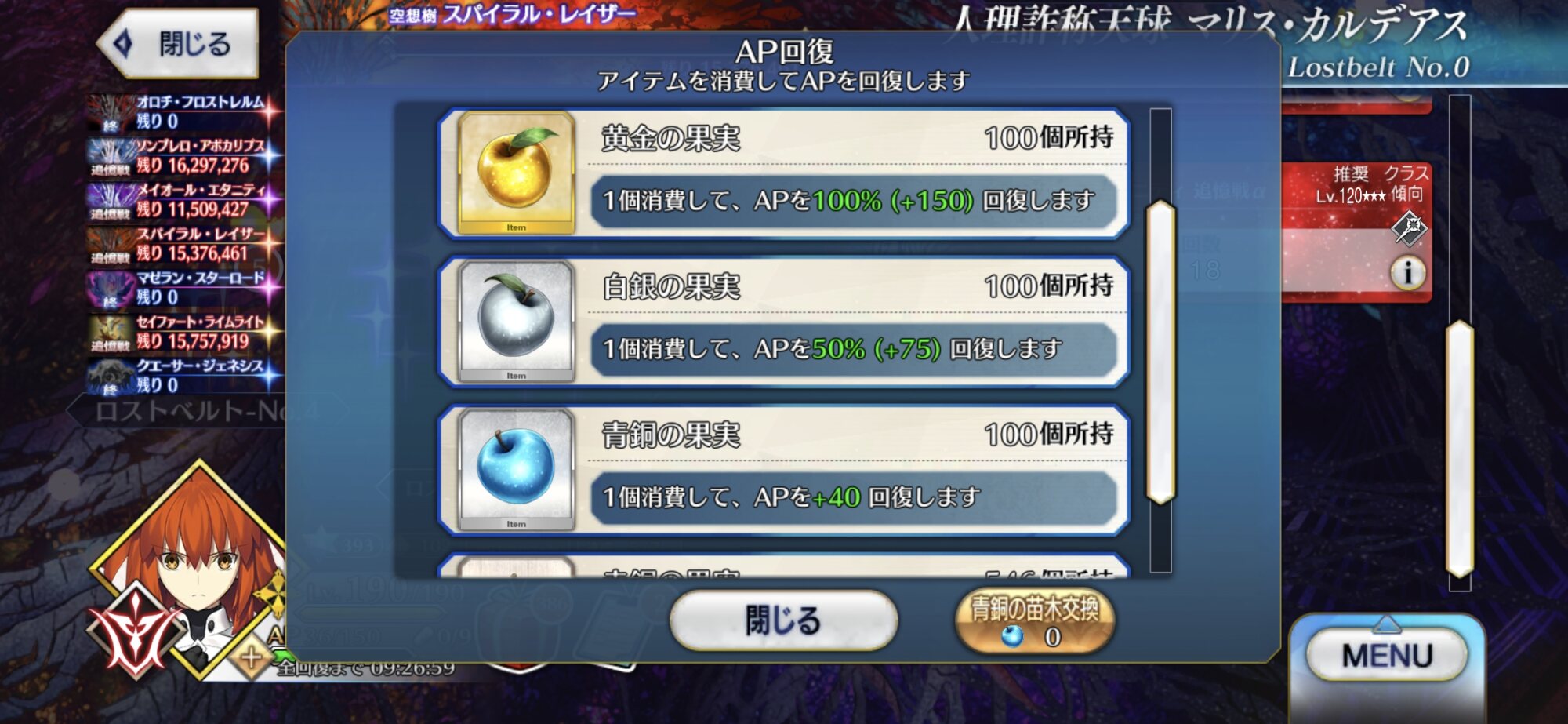This screenshot has height=724, width=1568.
Task: Tap the Golden Fruit apple icon
Action: (516, 173)
